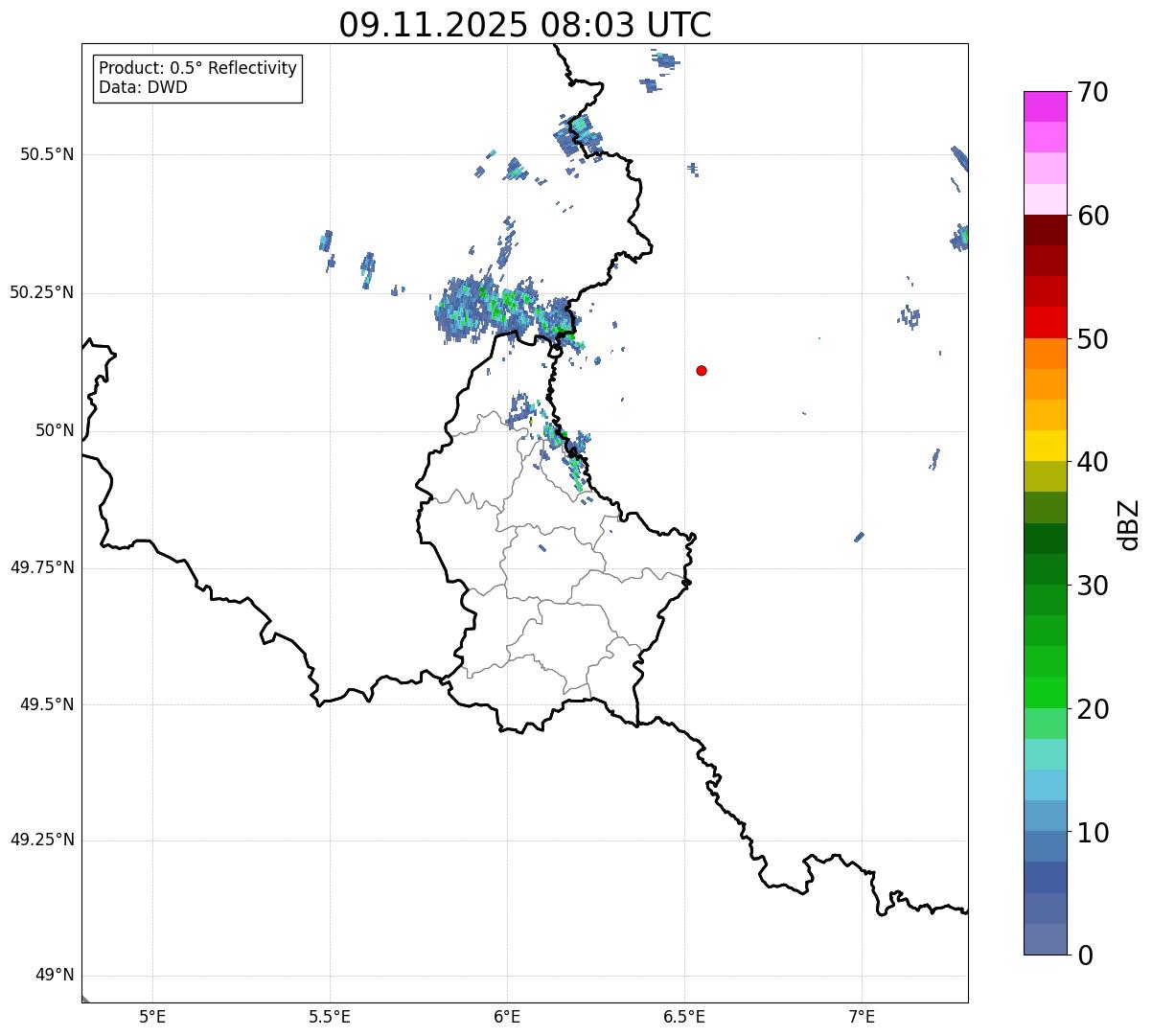
Task: Click the 6°E longitude label
Action: 507,1017
